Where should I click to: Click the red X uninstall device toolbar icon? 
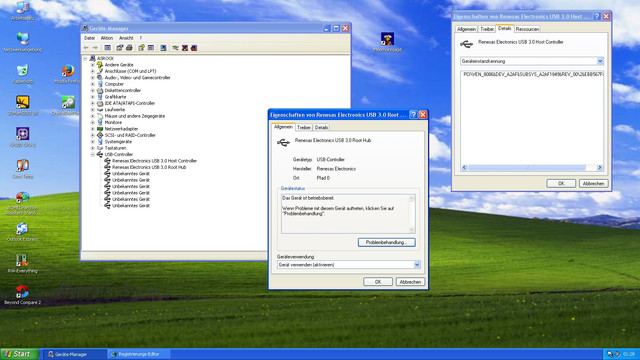[185, 48]
